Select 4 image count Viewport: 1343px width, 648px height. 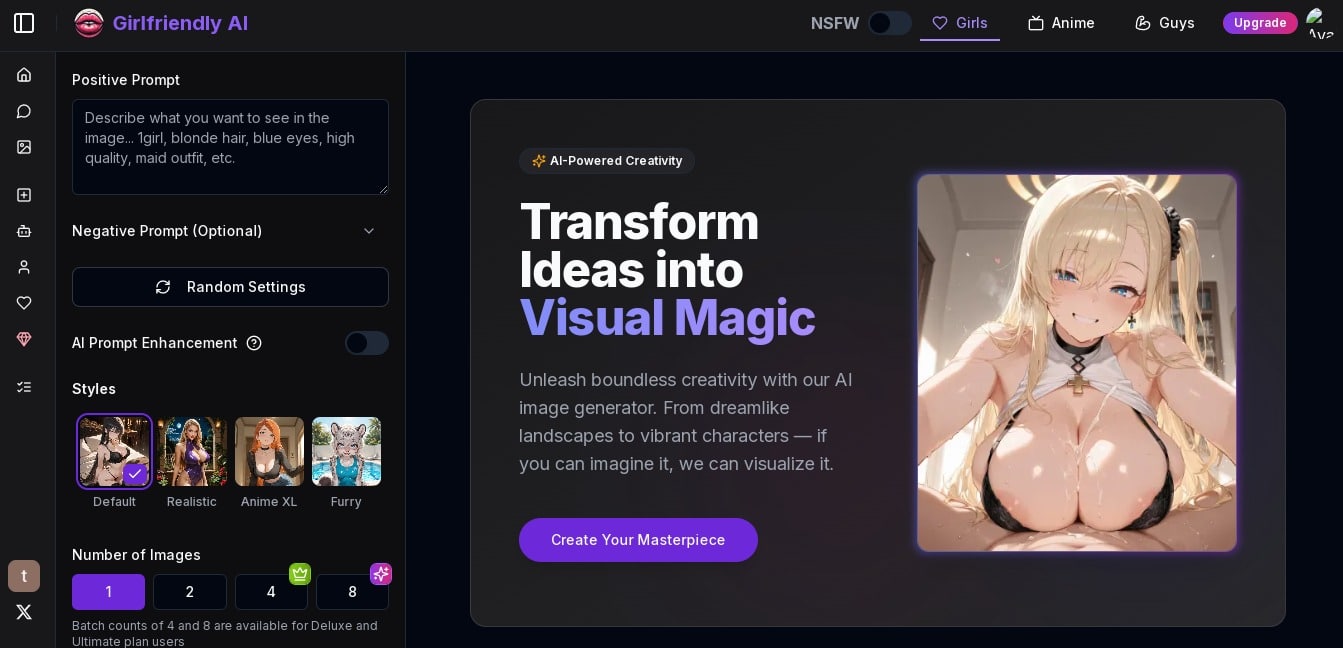click(x=271, y=592)
